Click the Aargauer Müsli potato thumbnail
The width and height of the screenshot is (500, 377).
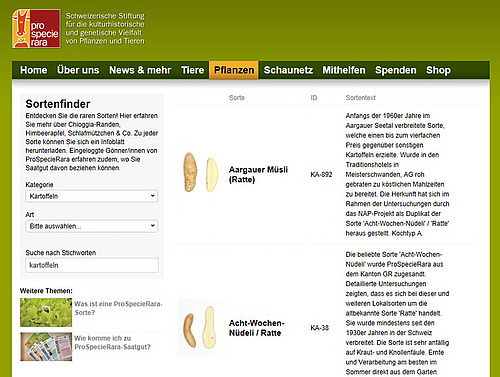pyautogui.click(x=201, y=172)
